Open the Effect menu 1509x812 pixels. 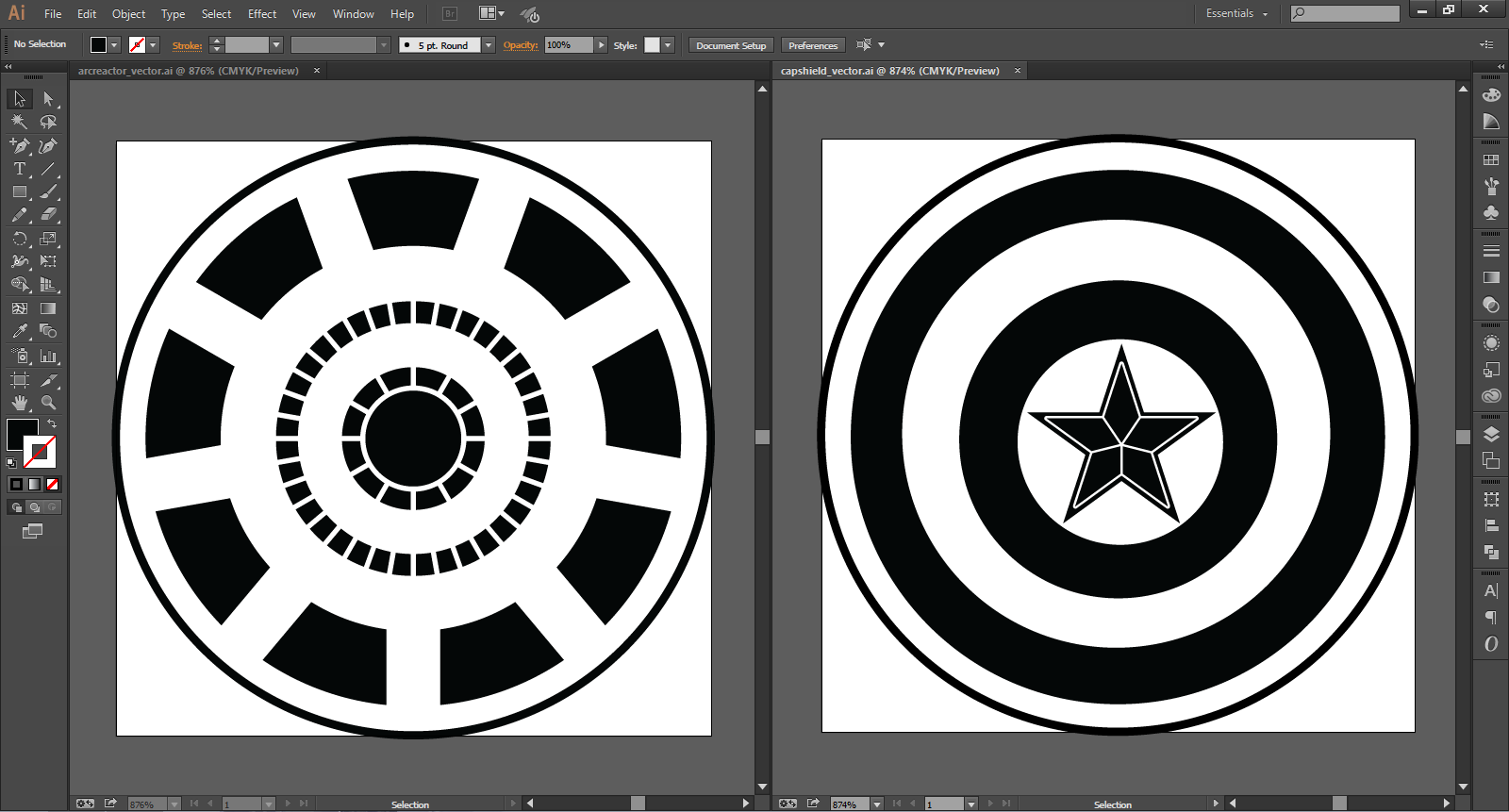point(262,14)
